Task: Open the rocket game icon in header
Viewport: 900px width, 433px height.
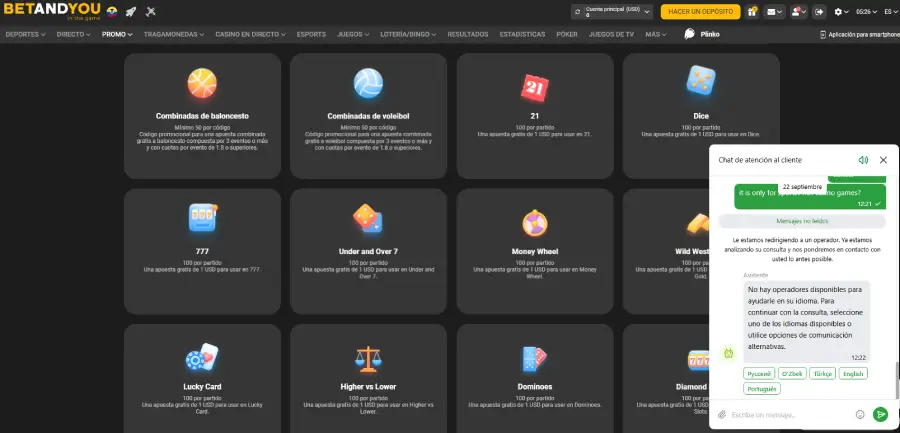Action: (x=131, y=11)
